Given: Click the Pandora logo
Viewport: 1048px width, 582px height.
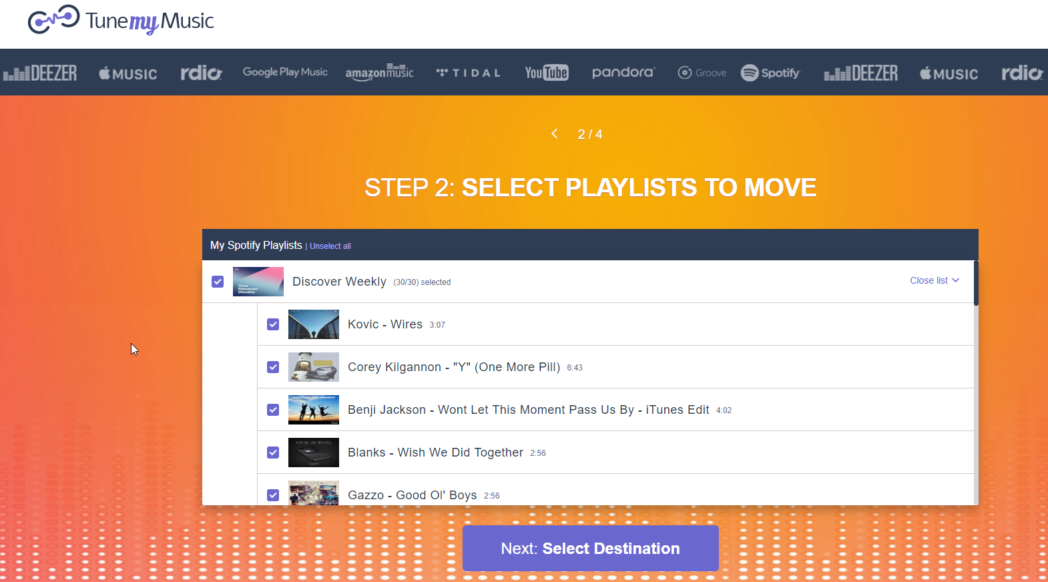Looking at the screenshot, I should pyautogui.click(x=623, y=72).
